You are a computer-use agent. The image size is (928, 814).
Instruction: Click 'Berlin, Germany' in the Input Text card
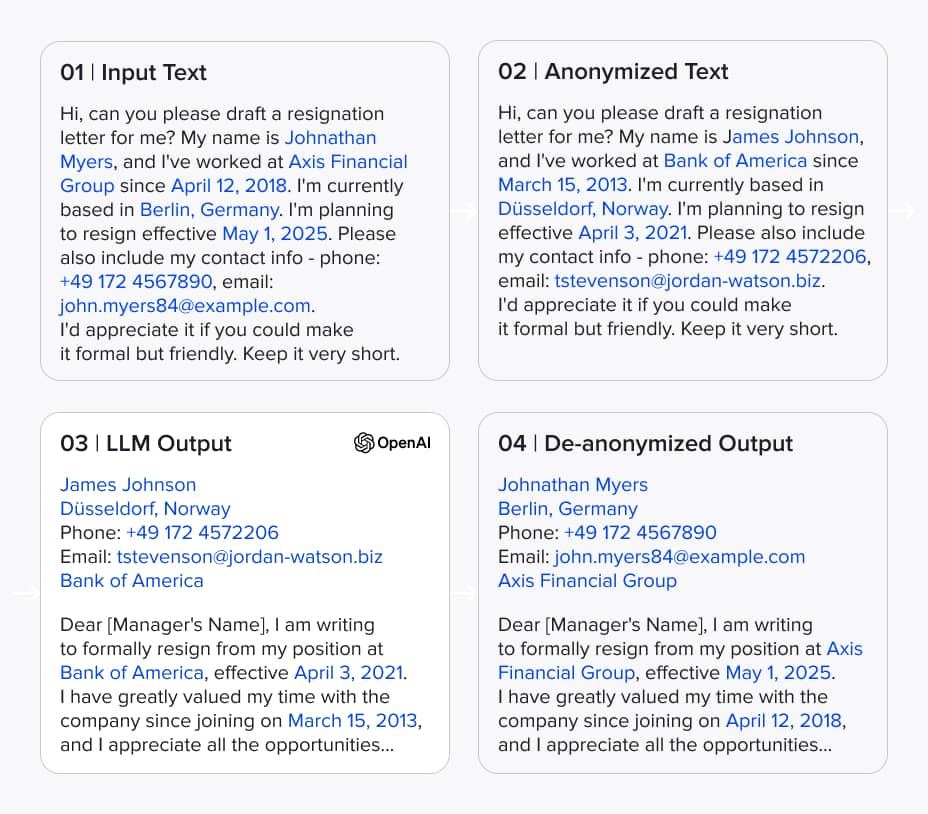click(x=210, y=210)
